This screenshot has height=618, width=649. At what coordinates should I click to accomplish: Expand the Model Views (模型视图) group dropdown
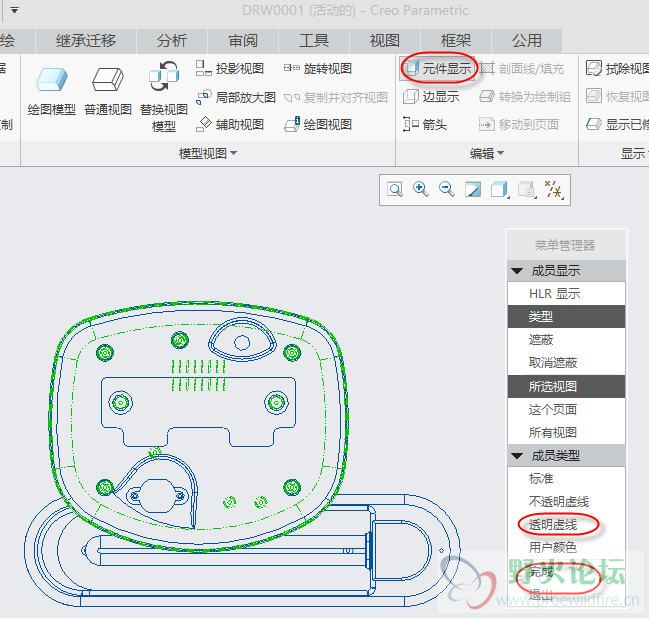pos(208,154)
